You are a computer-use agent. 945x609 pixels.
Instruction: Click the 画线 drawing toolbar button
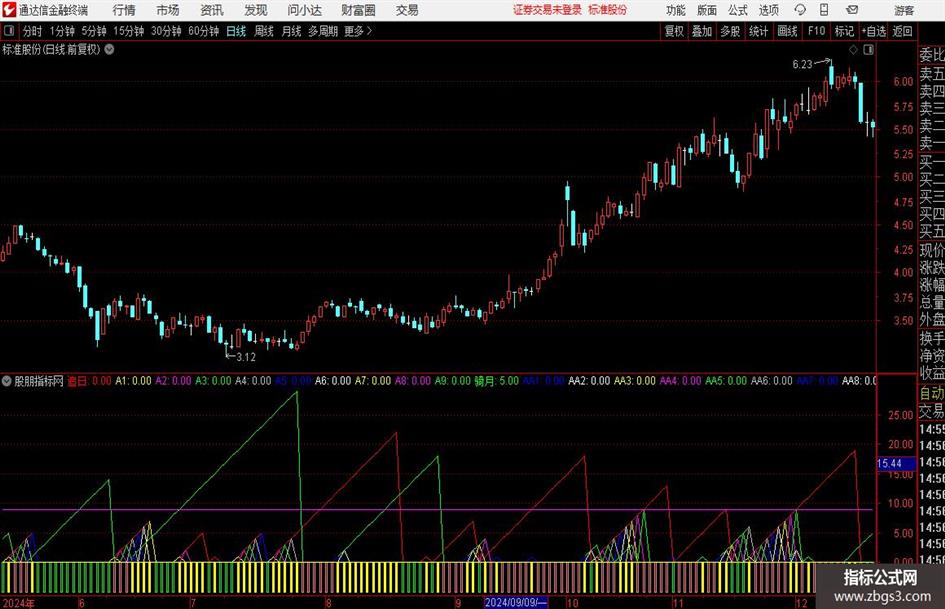[x=787, y=31]
